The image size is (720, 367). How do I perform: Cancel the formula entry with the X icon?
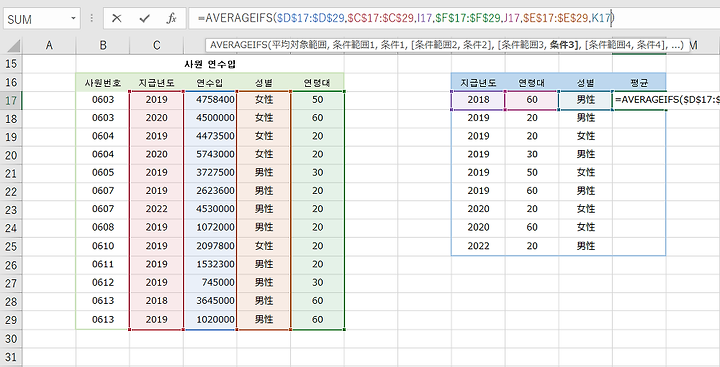click(x=117, y=18)
